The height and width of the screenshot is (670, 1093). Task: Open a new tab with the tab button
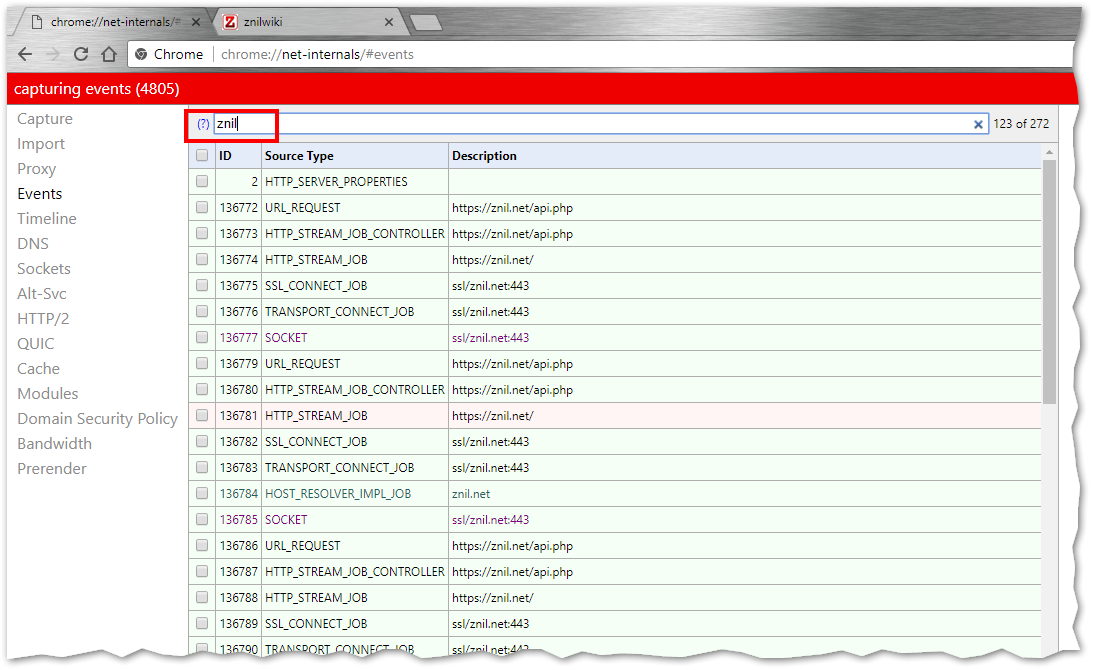point(425,22)
